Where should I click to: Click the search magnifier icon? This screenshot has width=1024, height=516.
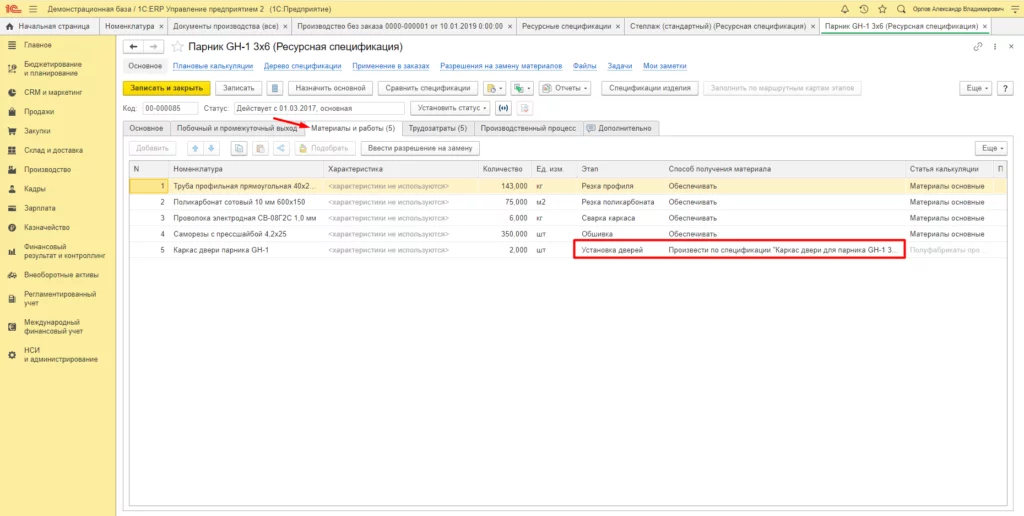[901, 9]
